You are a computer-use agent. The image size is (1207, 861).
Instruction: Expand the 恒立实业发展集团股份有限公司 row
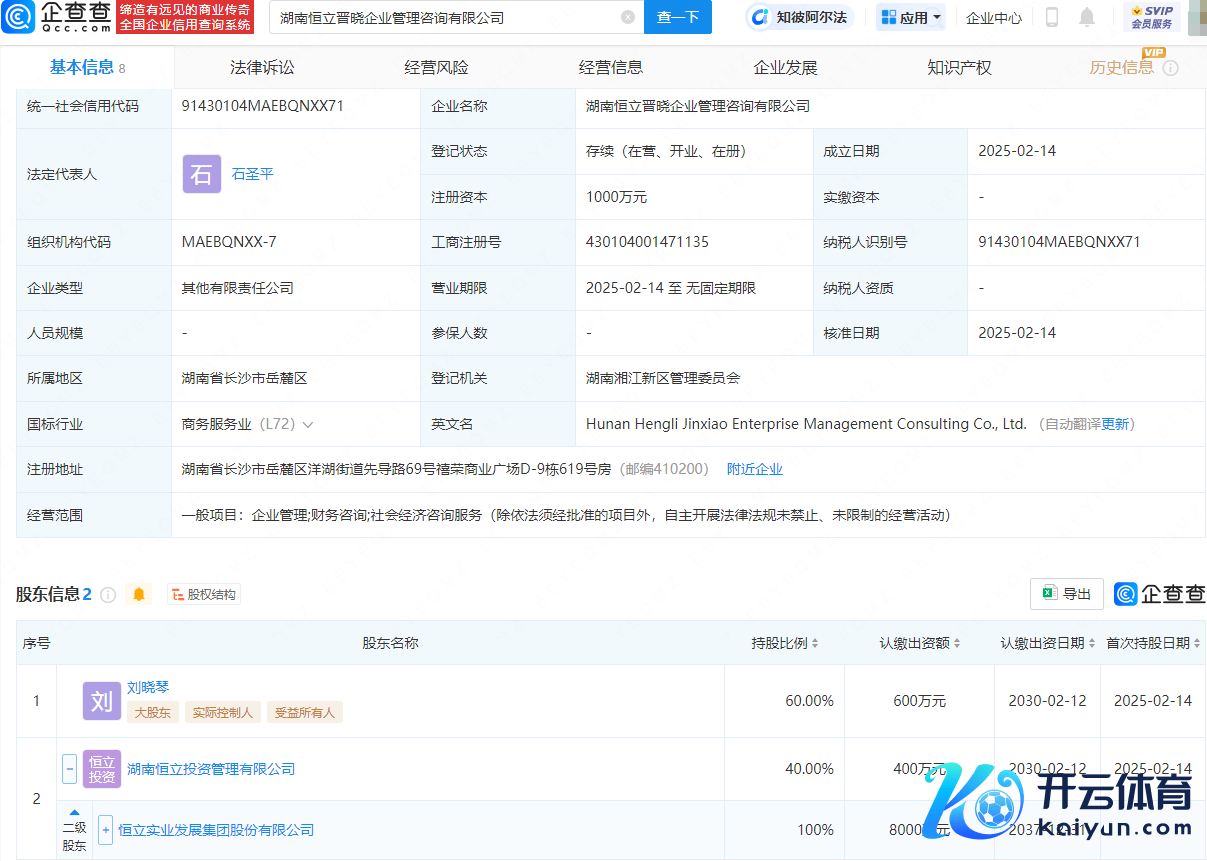[105, 830]
